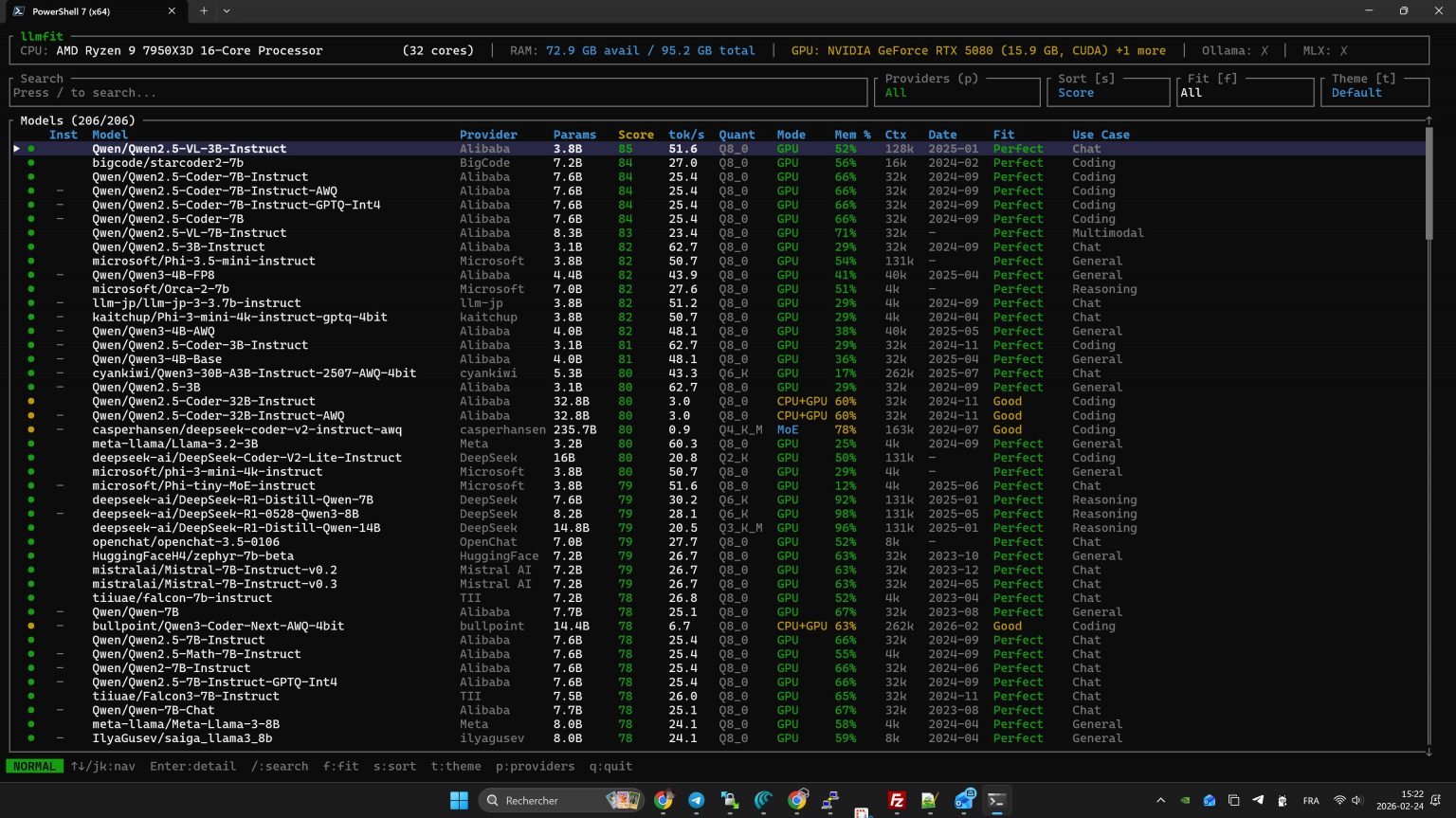Open the volume control in system tray
This screenshot has height=818, width=1456.
pos(1356,801)
